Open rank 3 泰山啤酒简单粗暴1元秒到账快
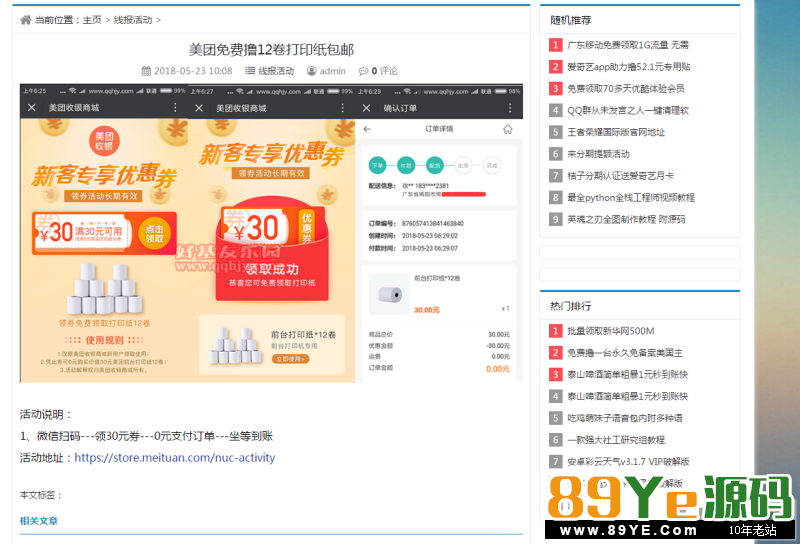 [x=628, y=375]
